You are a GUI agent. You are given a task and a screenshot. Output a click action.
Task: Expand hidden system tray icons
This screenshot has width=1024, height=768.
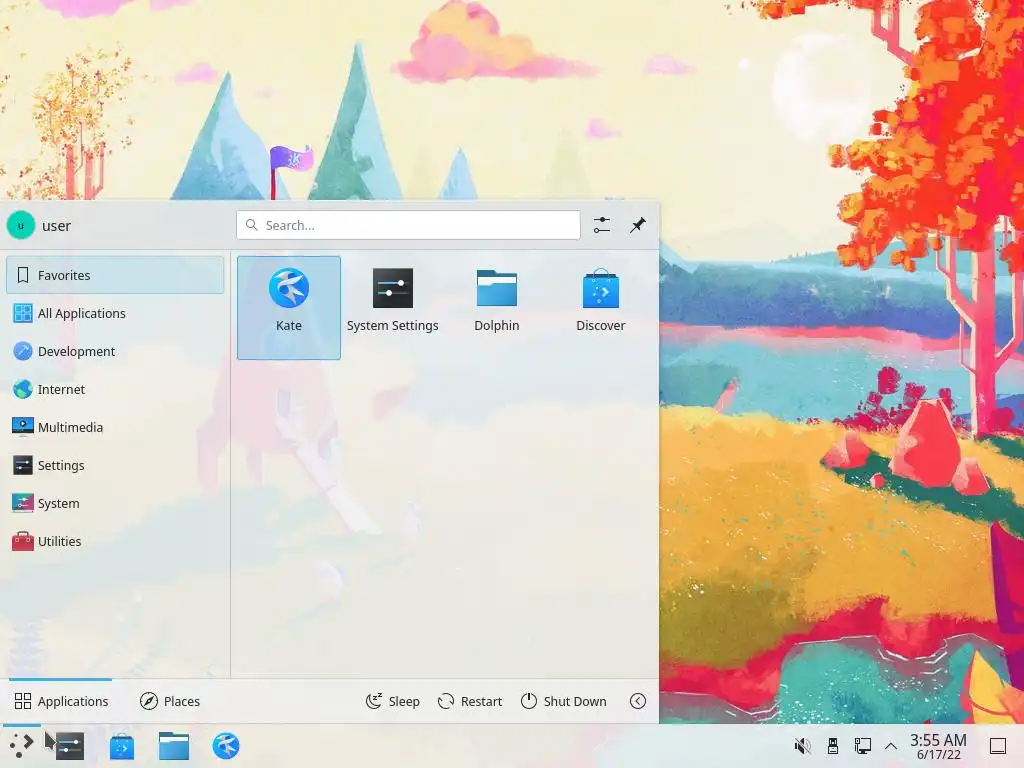pyautogui.click(x=890, y=746)
